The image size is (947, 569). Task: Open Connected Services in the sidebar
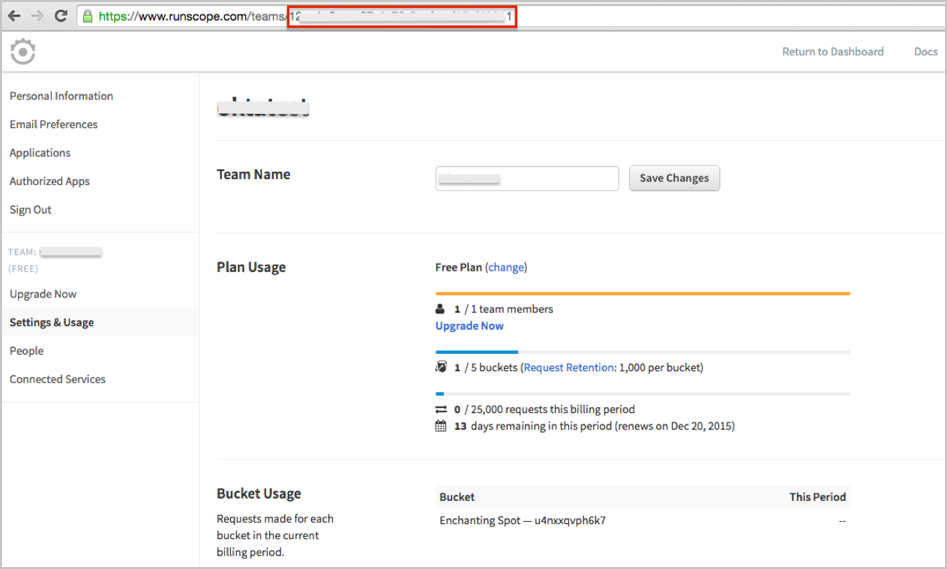[57, 380]
